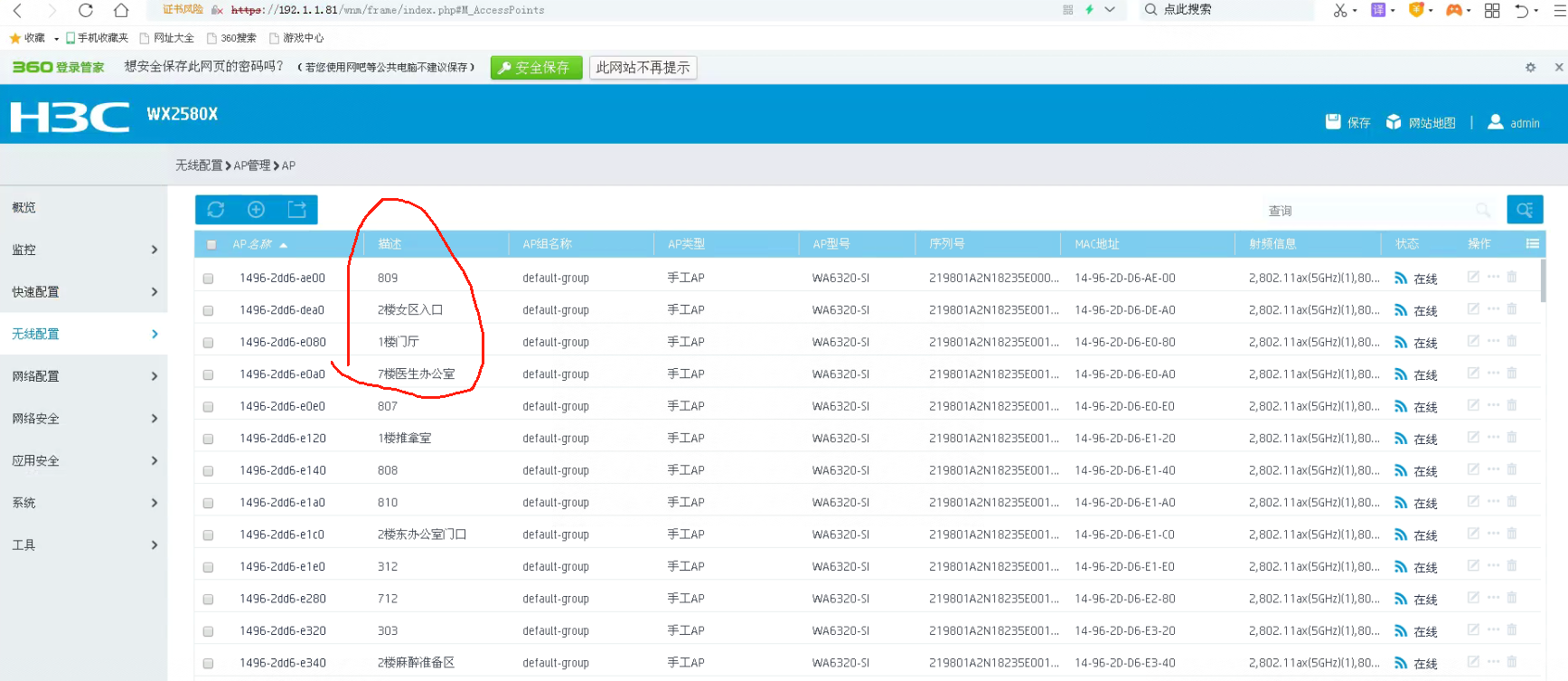
Task: Delete the AP 1496-2dd6-ae00
Action: click(1512, 277)
